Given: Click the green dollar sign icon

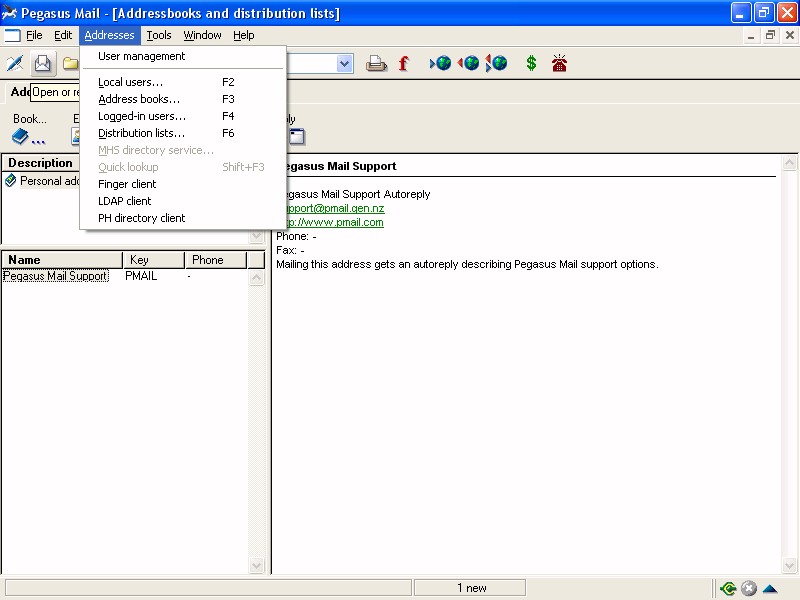Looking at the screenshot, I should tap(531, 63).
